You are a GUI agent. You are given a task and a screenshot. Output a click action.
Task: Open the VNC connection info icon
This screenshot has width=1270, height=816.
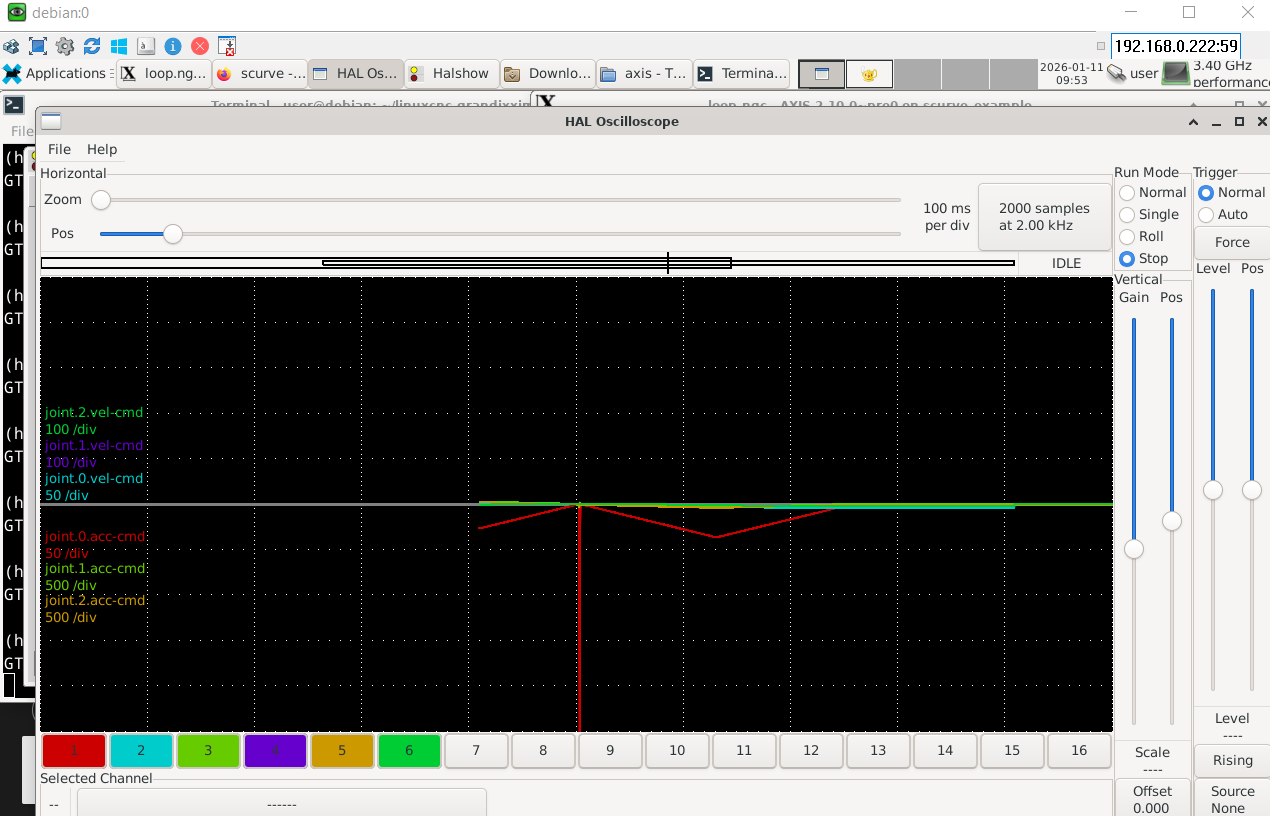173,46
